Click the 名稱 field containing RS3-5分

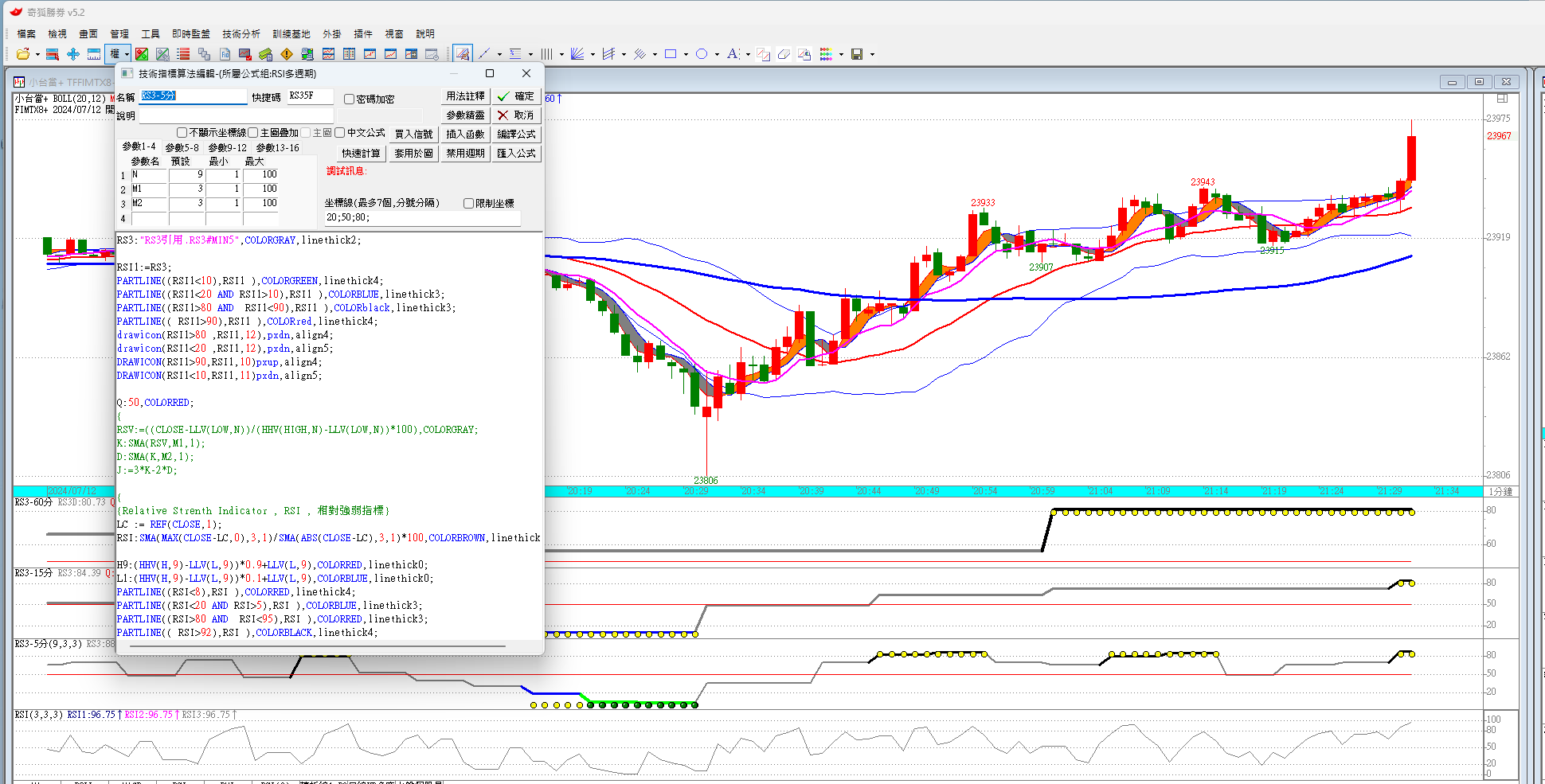coord(194,96)
